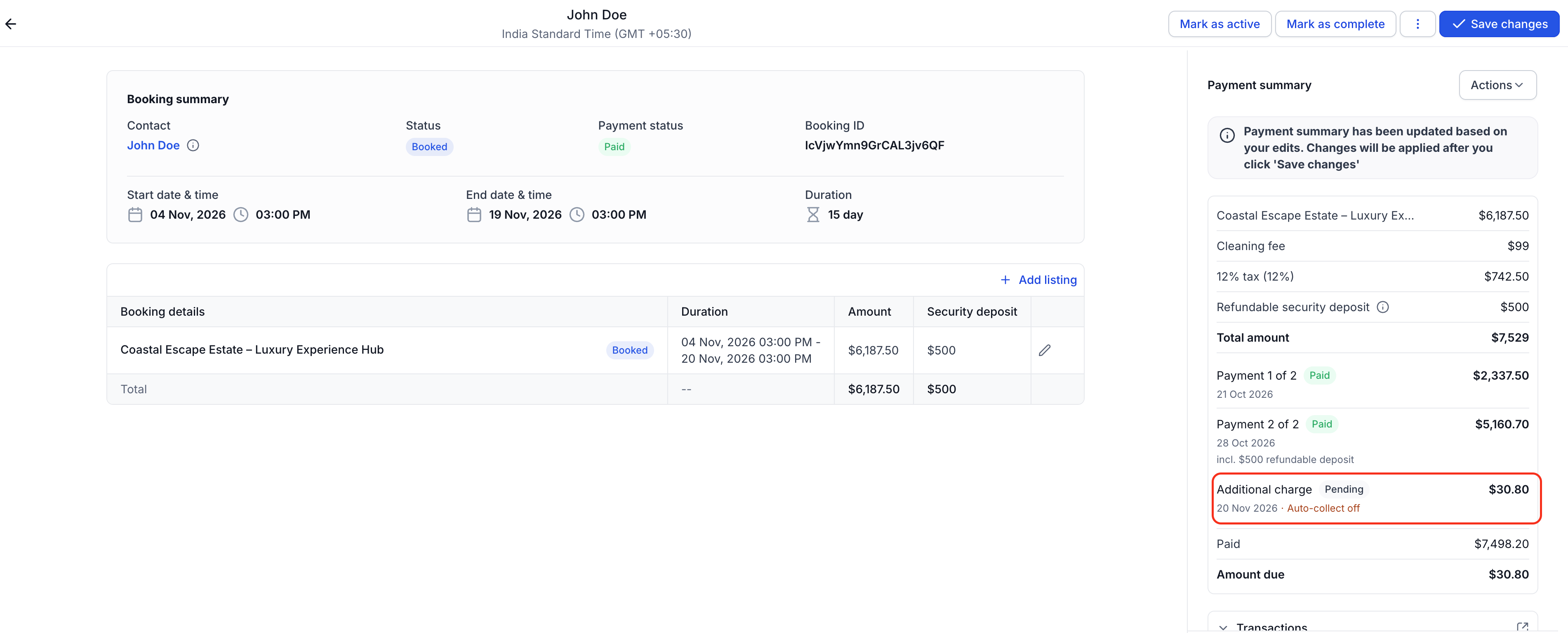Click Mark as active button
The image size is (1568, 633).
pyautogui.click(x=1219, y=24)
